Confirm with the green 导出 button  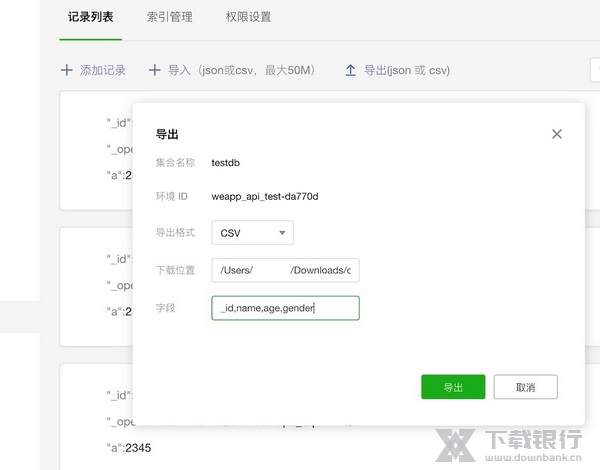[x=453, y=387]
